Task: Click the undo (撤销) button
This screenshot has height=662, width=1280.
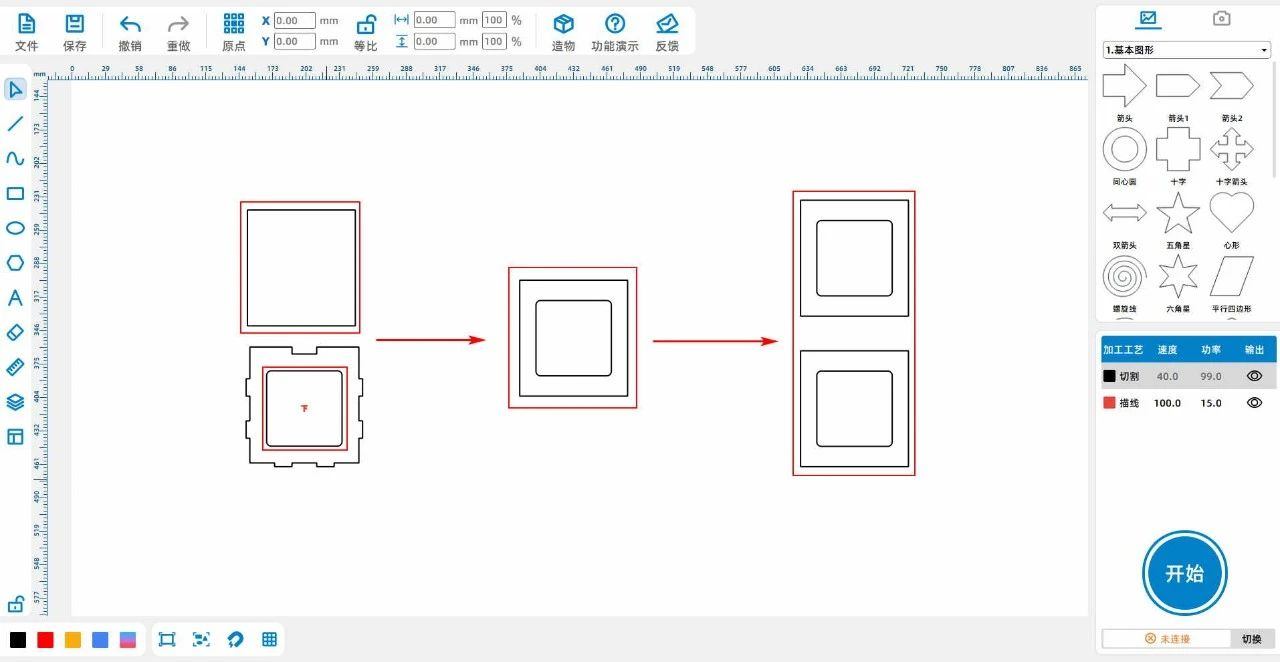Action: (x=130, y=31)
